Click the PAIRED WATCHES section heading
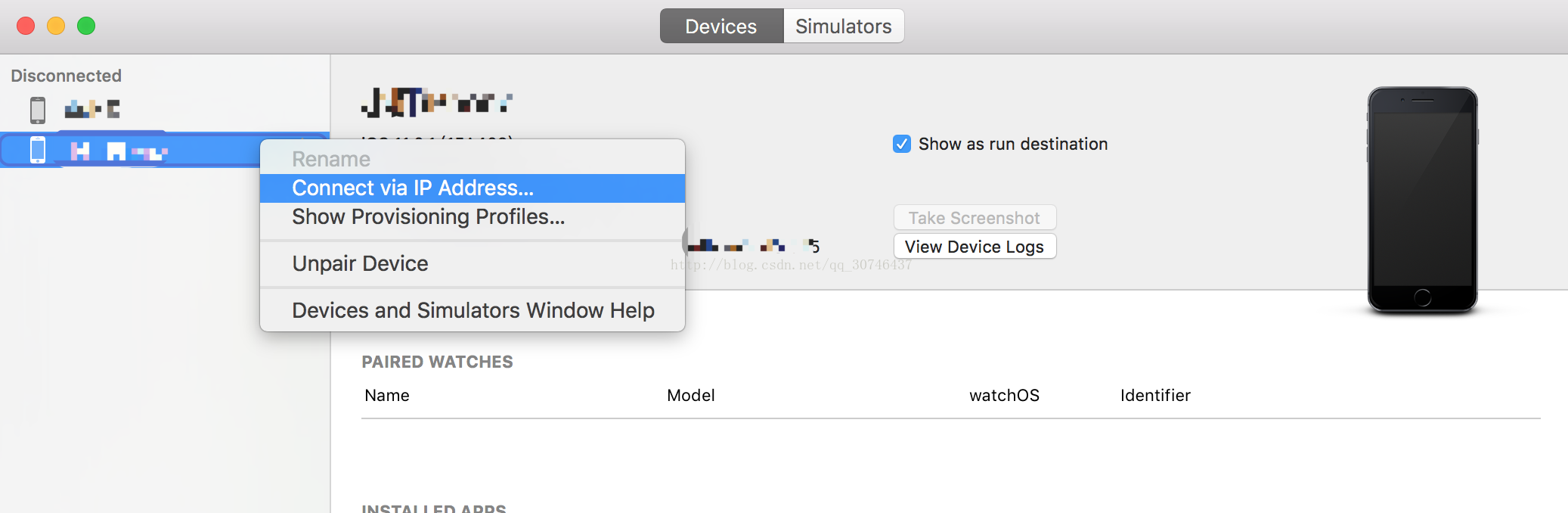Image resolution: width=1568 pixels, height=513 pixels. click(437, 362)
